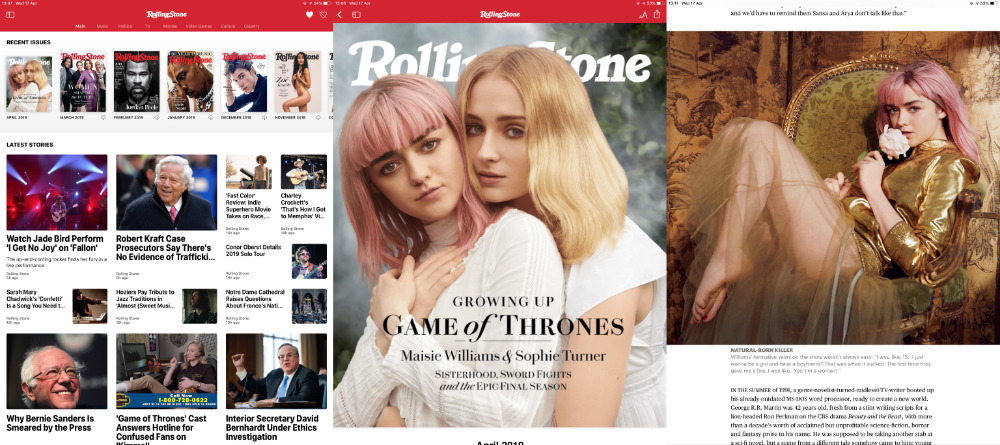The height and width of the screenshot is (445, 1000).
Task: Open the Country tab
Action: [x=252, y=26]
